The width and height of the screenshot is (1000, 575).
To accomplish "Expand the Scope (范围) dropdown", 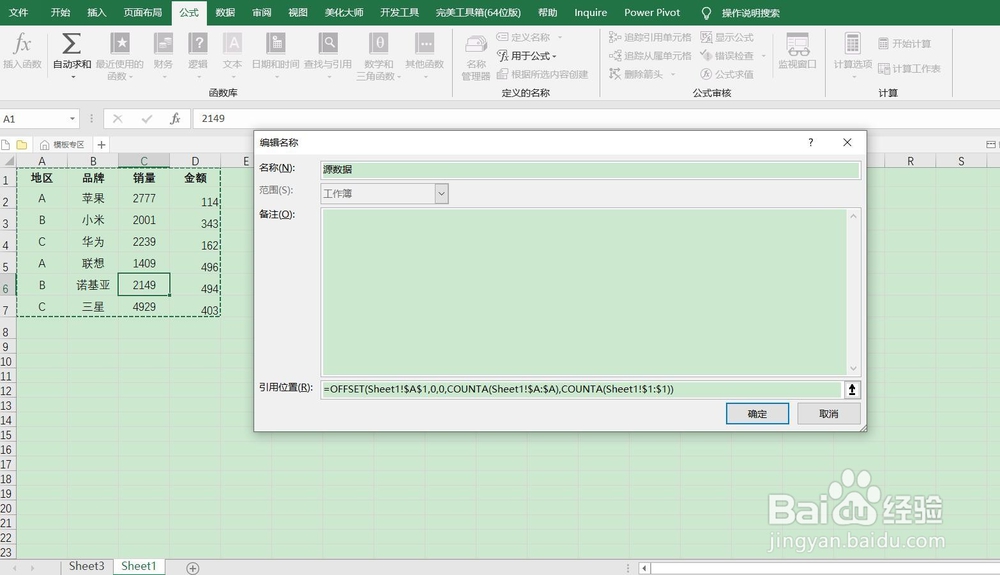I will 441,194.
